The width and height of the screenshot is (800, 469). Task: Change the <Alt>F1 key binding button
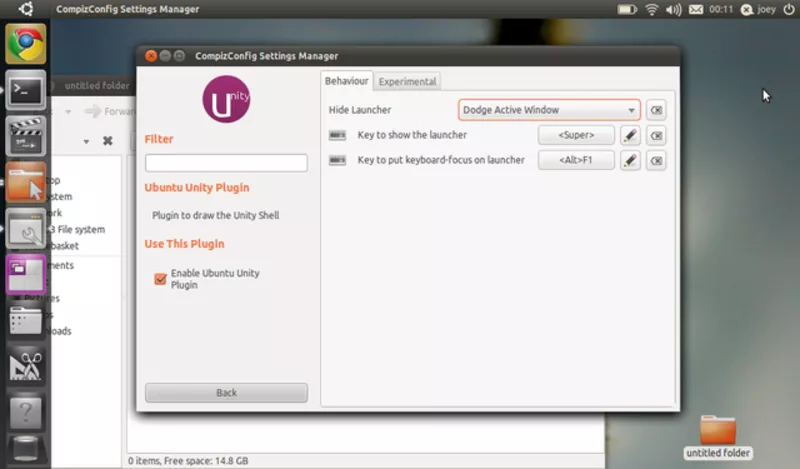(576, 160)
